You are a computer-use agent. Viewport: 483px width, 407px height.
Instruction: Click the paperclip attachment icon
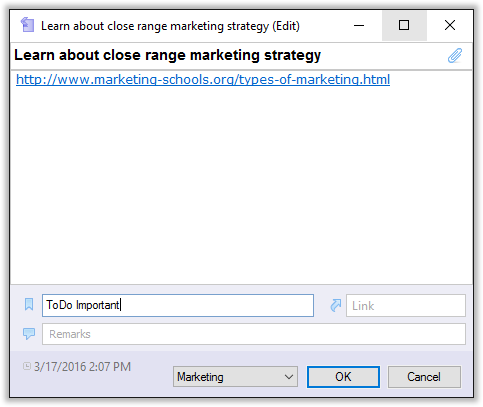[x=455, y=56]
